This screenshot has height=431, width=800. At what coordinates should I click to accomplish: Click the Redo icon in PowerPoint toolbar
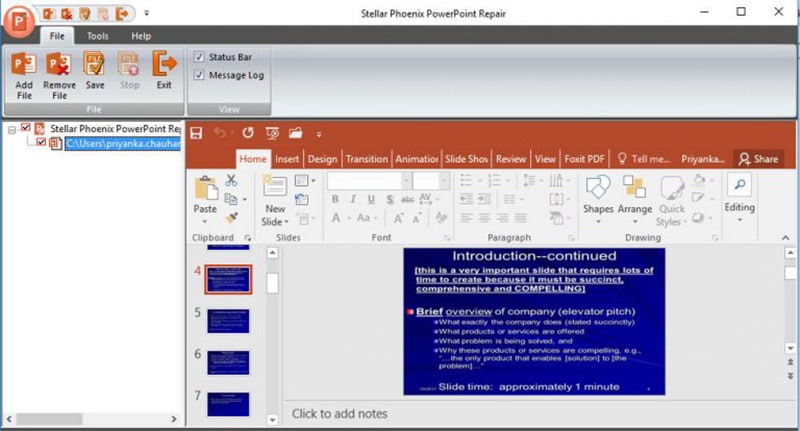point(248,133)
